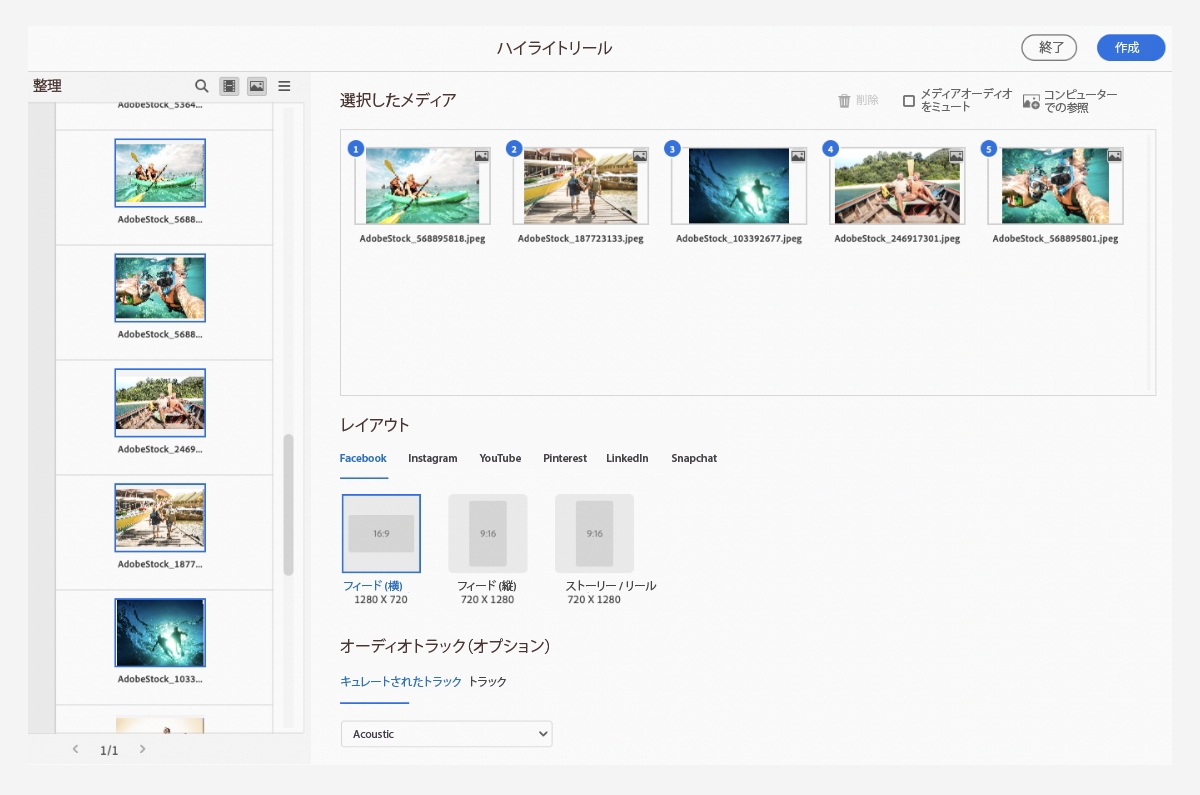Enable メディアオーディオをミュート checkbox
Viewport: 1200px width, 795px height.
pyautogui.click(x=909, y=101)
